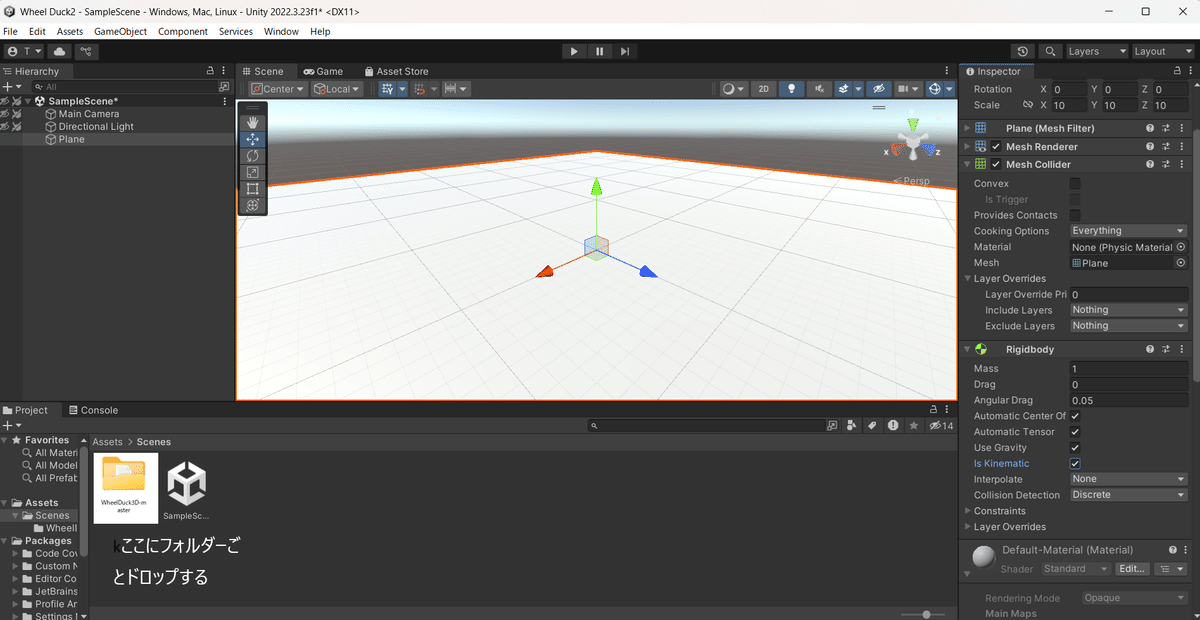This screenshot has height=620, width=1200.
Task: Open the Center pivot mode dropdown
Action: tap(278, 89)
